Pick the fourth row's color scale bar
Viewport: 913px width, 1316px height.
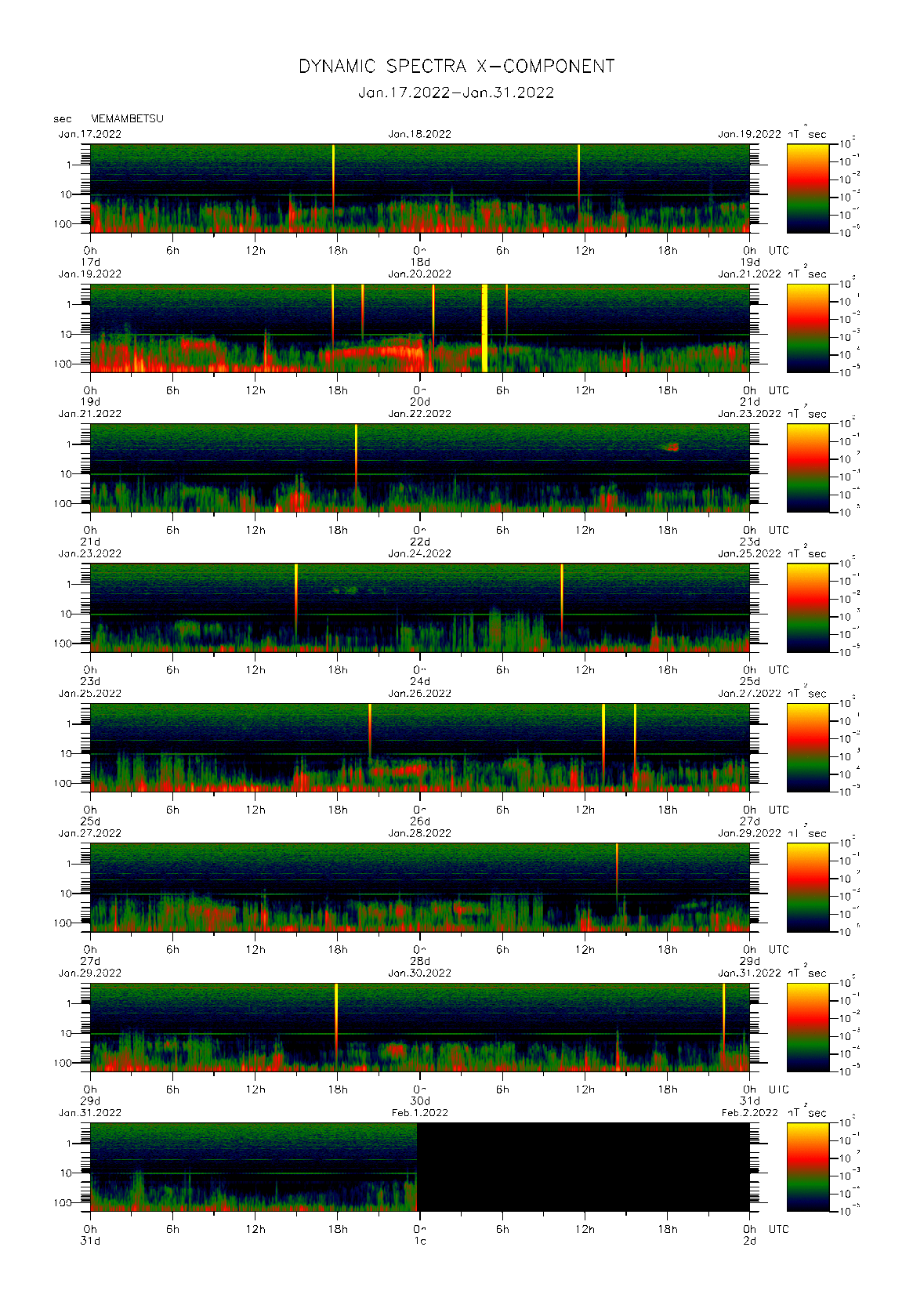point(807,607)
